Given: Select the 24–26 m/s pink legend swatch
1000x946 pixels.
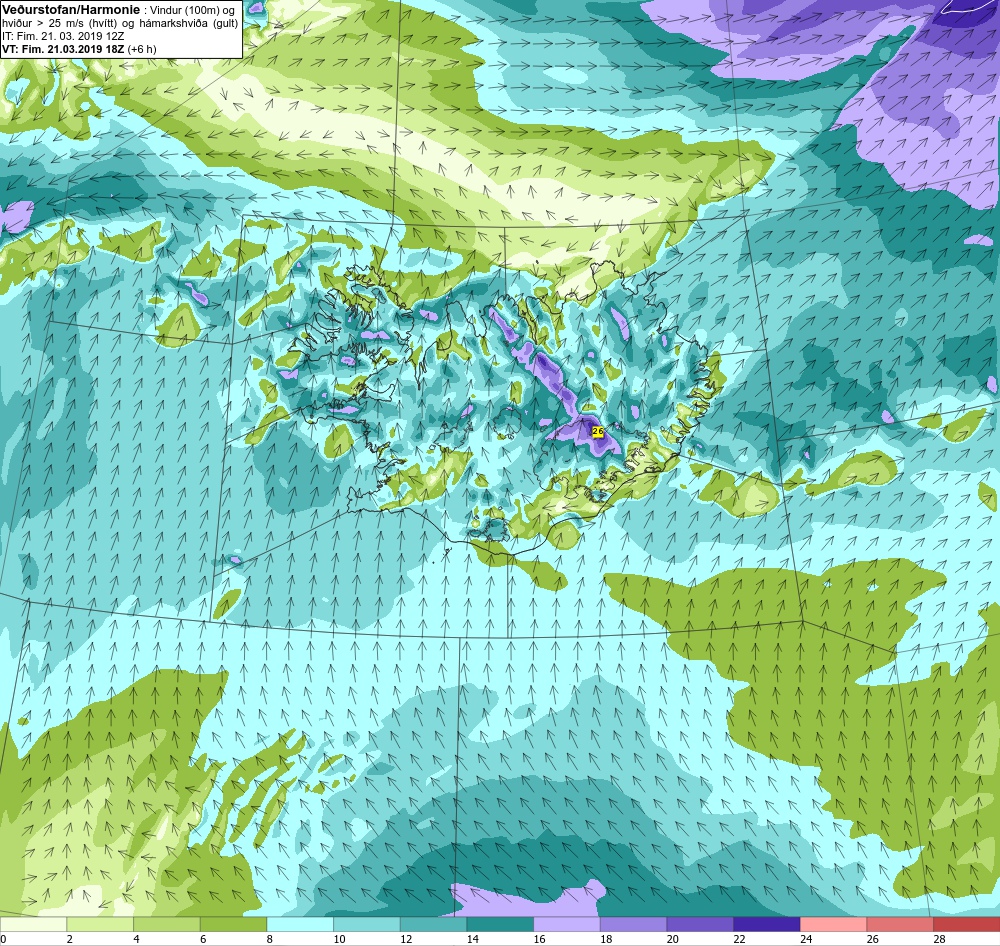Looking at the screenshot, I should point(833,924).
